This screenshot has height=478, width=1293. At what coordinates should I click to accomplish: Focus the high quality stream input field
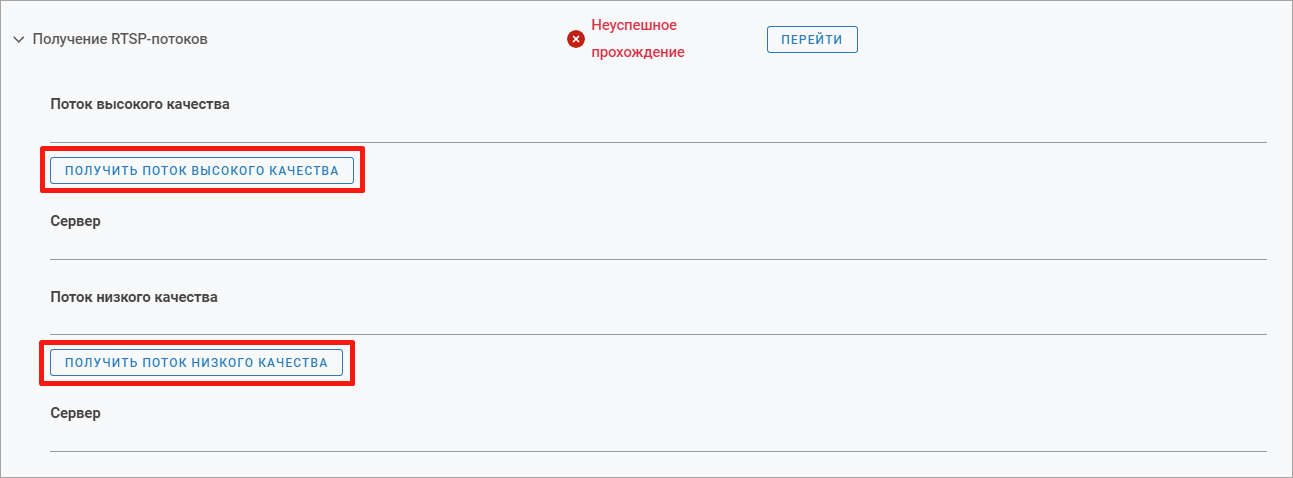658,128
